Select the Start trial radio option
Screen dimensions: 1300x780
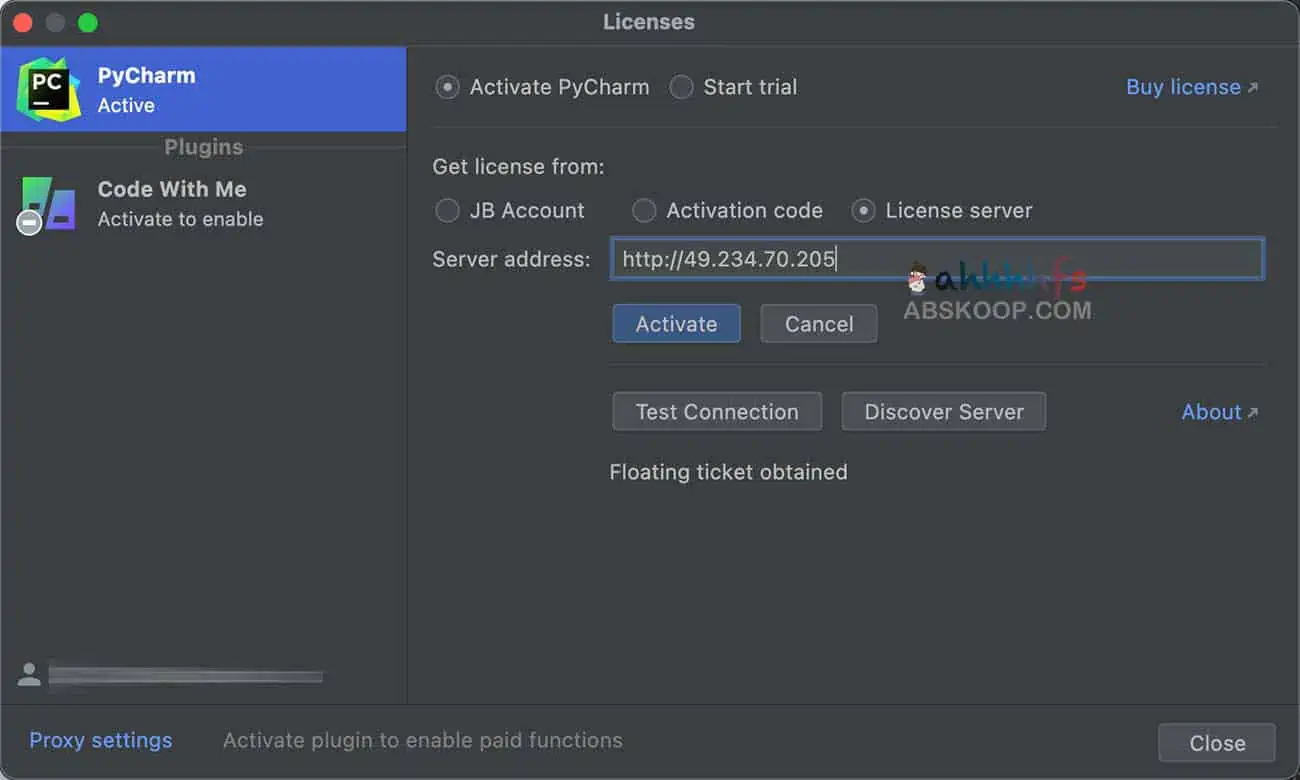[x=681, y=87]
